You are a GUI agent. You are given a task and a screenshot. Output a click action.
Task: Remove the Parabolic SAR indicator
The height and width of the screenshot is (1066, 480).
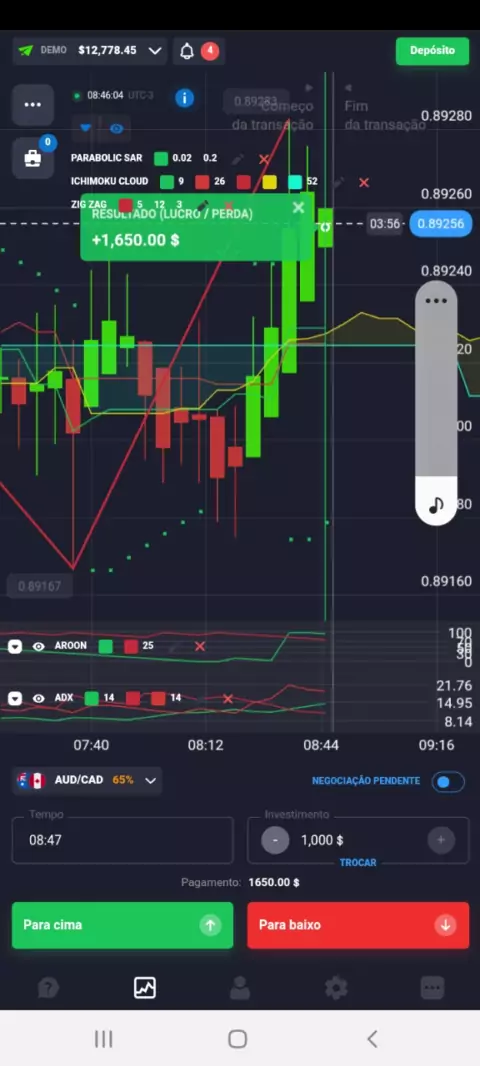(264, 159)
